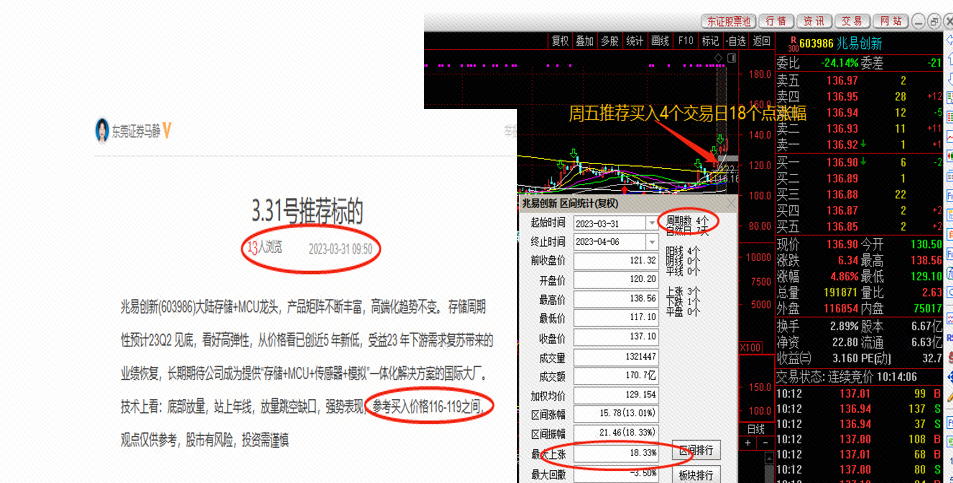Click the 总量 191871 value
Image resolution: width=953 pixels, height=483 pixels.
tap(841, 292)
